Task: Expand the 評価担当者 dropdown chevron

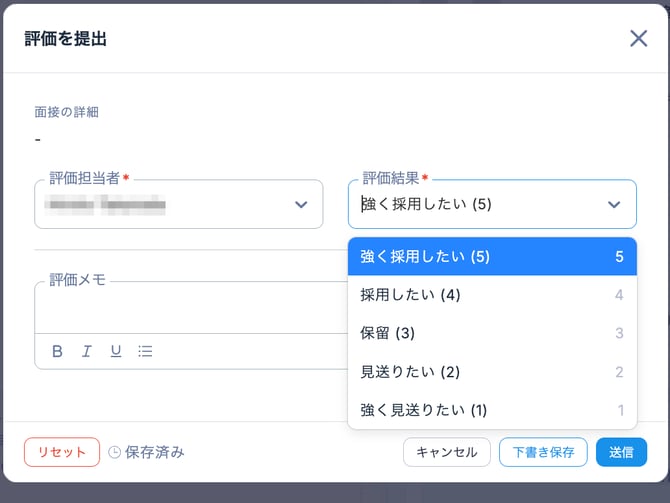Action: 301,205
